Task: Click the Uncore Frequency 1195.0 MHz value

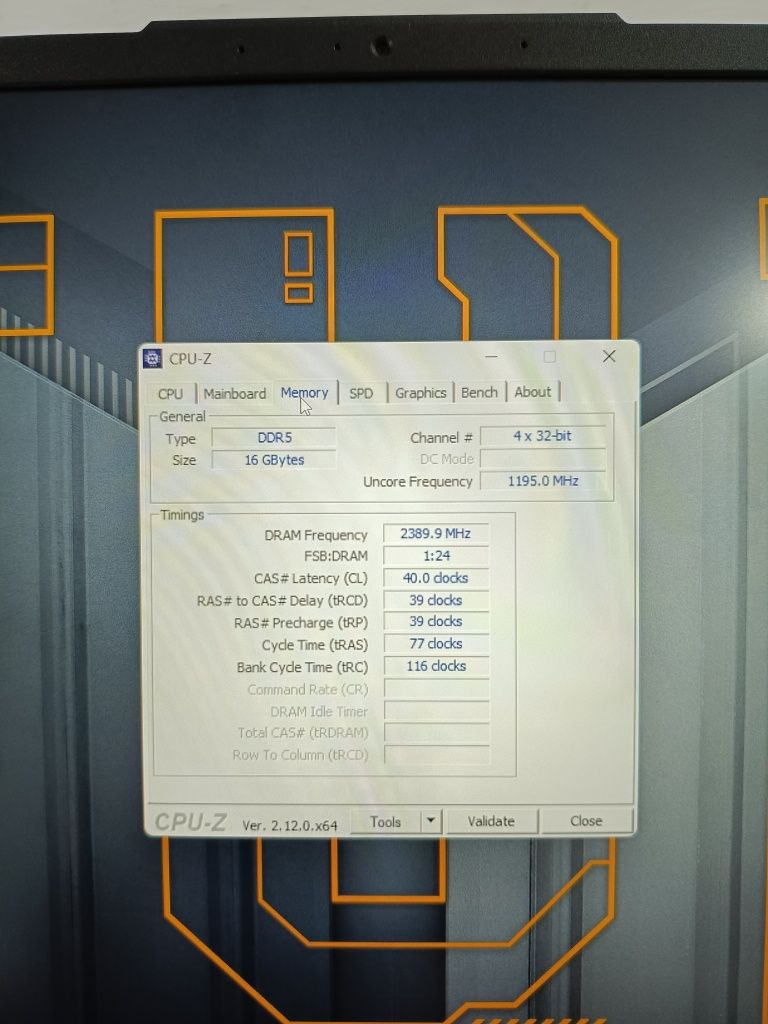Action: coord(543,481)
